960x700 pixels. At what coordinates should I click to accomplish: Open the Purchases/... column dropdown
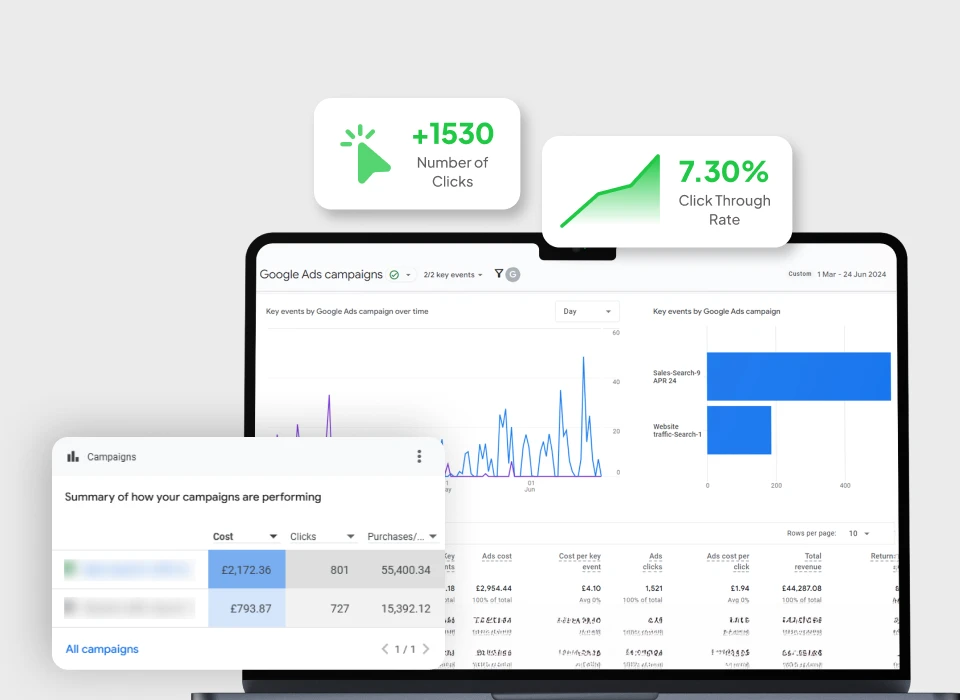click(x=433, y=536)
